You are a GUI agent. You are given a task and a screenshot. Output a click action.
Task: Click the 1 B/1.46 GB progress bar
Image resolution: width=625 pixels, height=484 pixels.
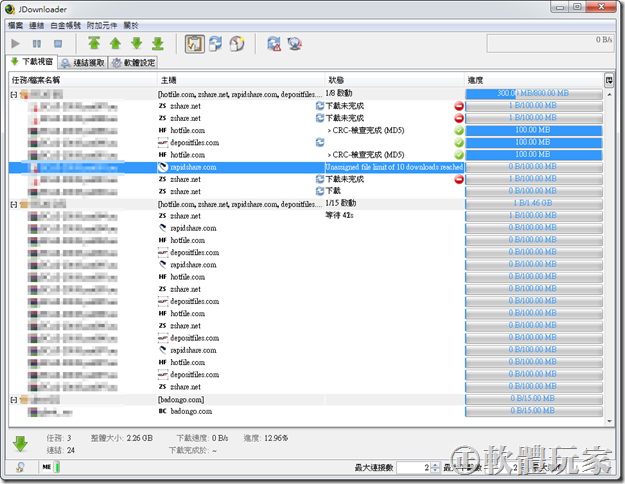pyautogui.click(x=534, y=204)
